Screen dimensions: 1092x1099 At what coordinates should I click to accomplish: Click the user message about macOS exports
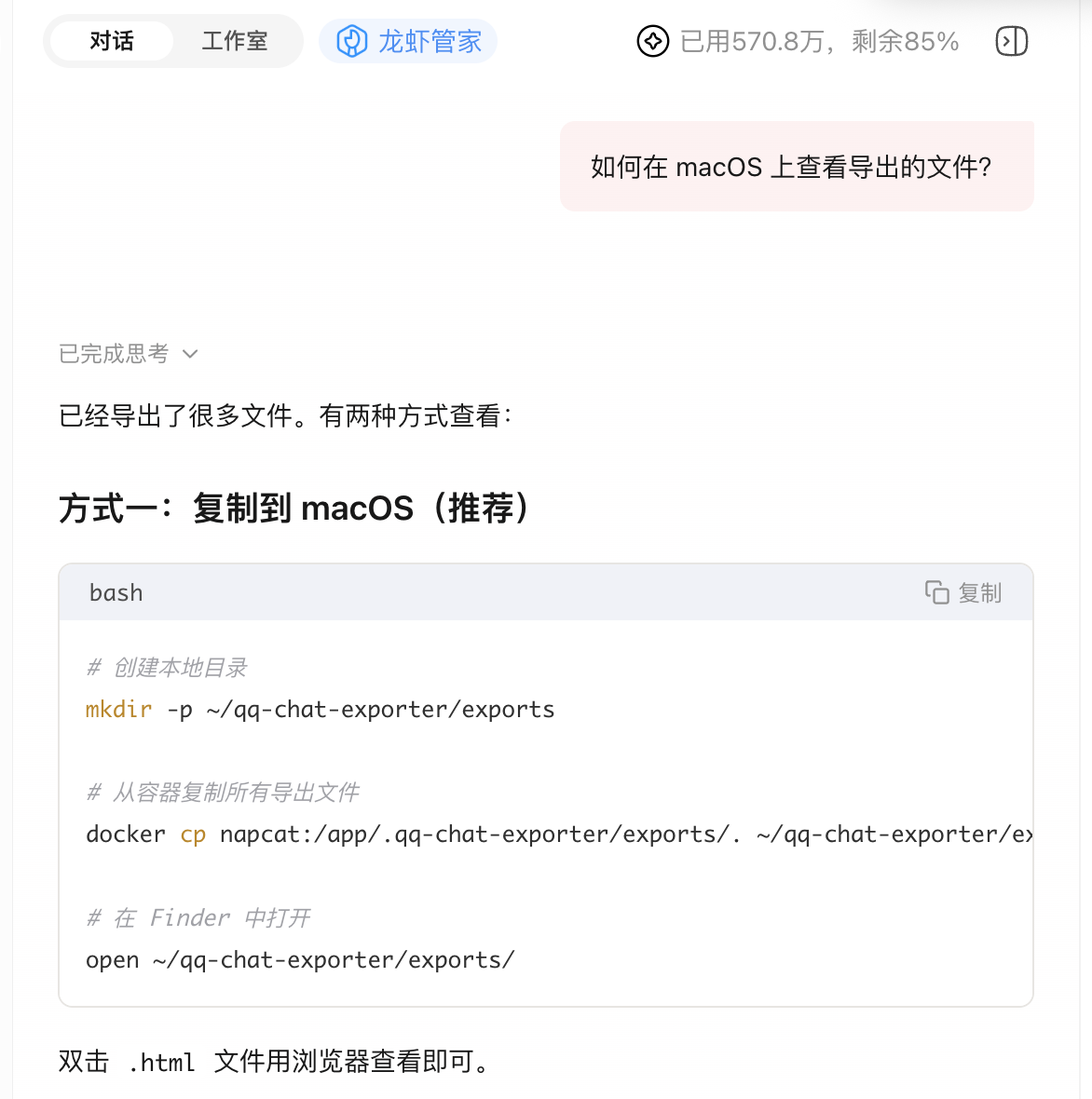coord(791,167)
